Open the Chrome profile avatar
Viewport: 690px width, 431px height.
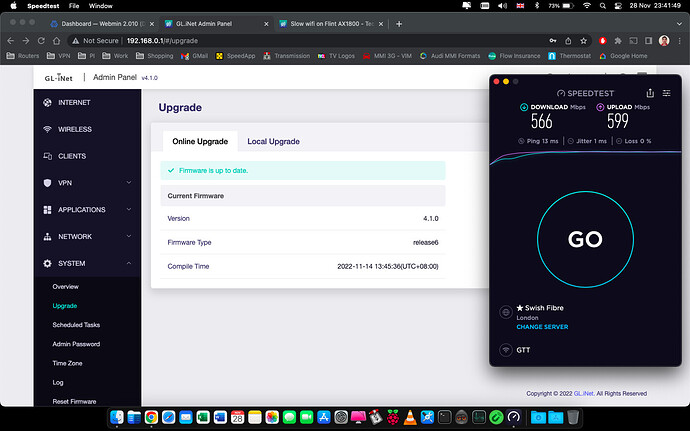(664, 41)
